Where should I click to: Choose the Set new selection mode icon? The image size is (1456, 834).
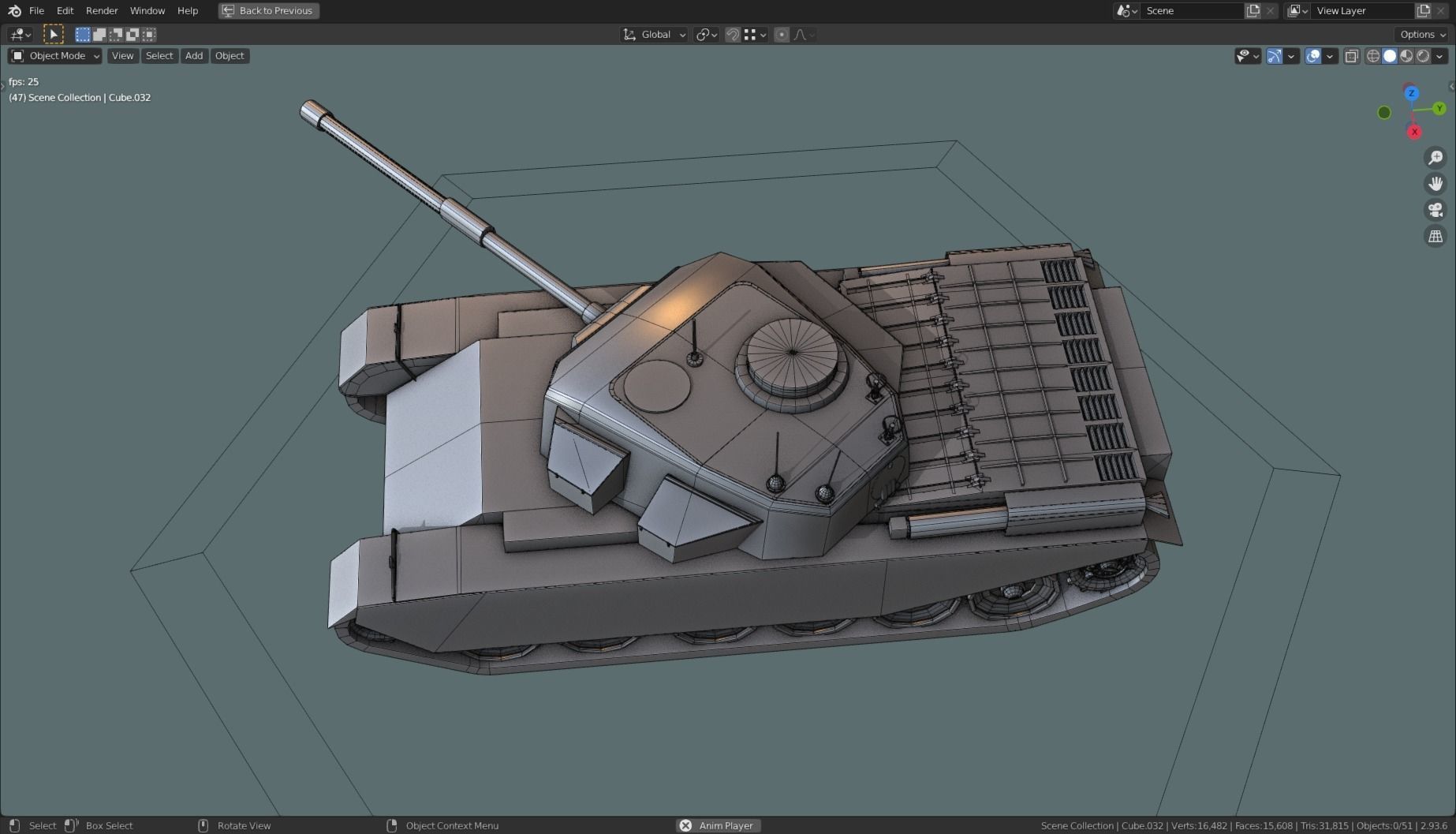[83, 34]
